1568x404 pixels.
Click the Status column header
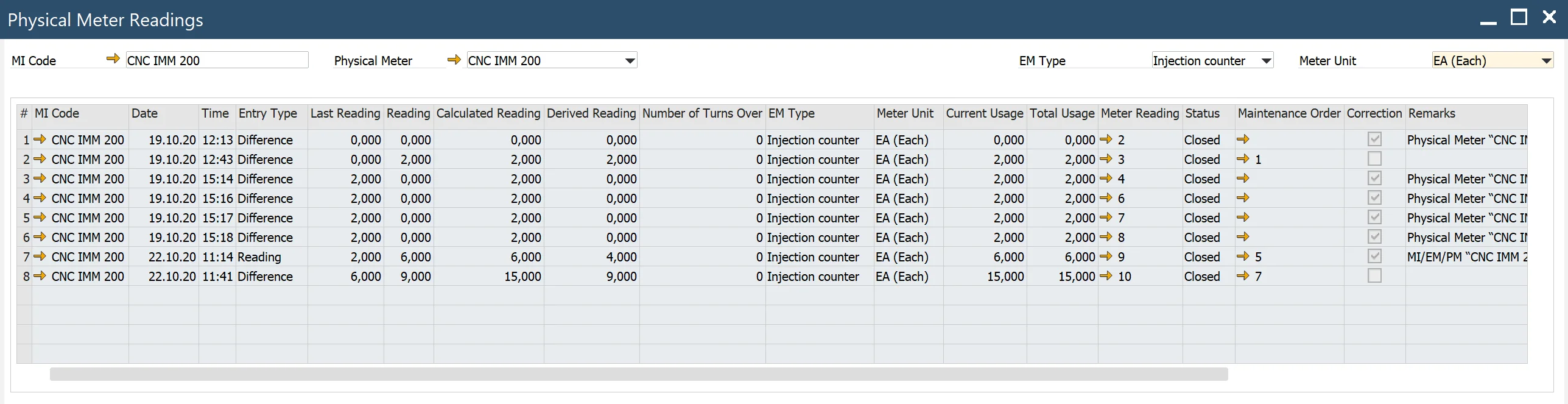(x=1202, y=113)
